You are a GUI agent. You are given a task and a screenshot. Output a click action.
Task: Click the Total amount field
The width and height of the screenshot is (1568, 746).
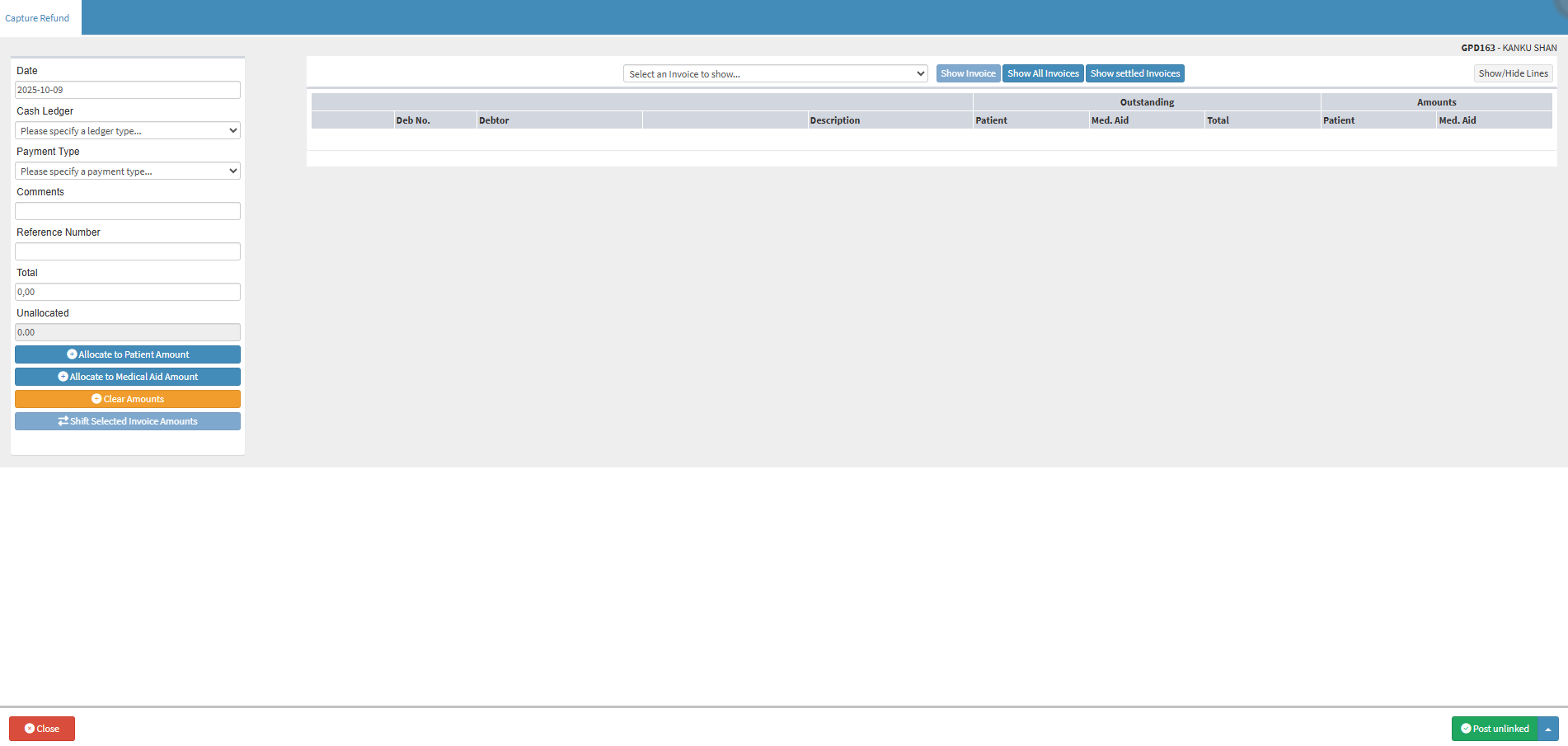(x=128, y=292)
